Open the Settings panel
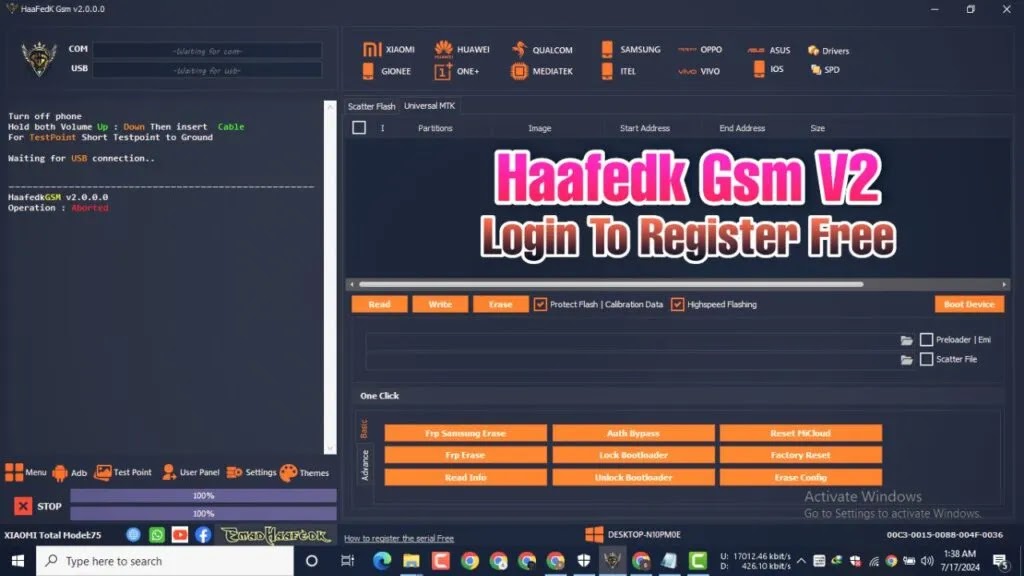 pos(251,472)
